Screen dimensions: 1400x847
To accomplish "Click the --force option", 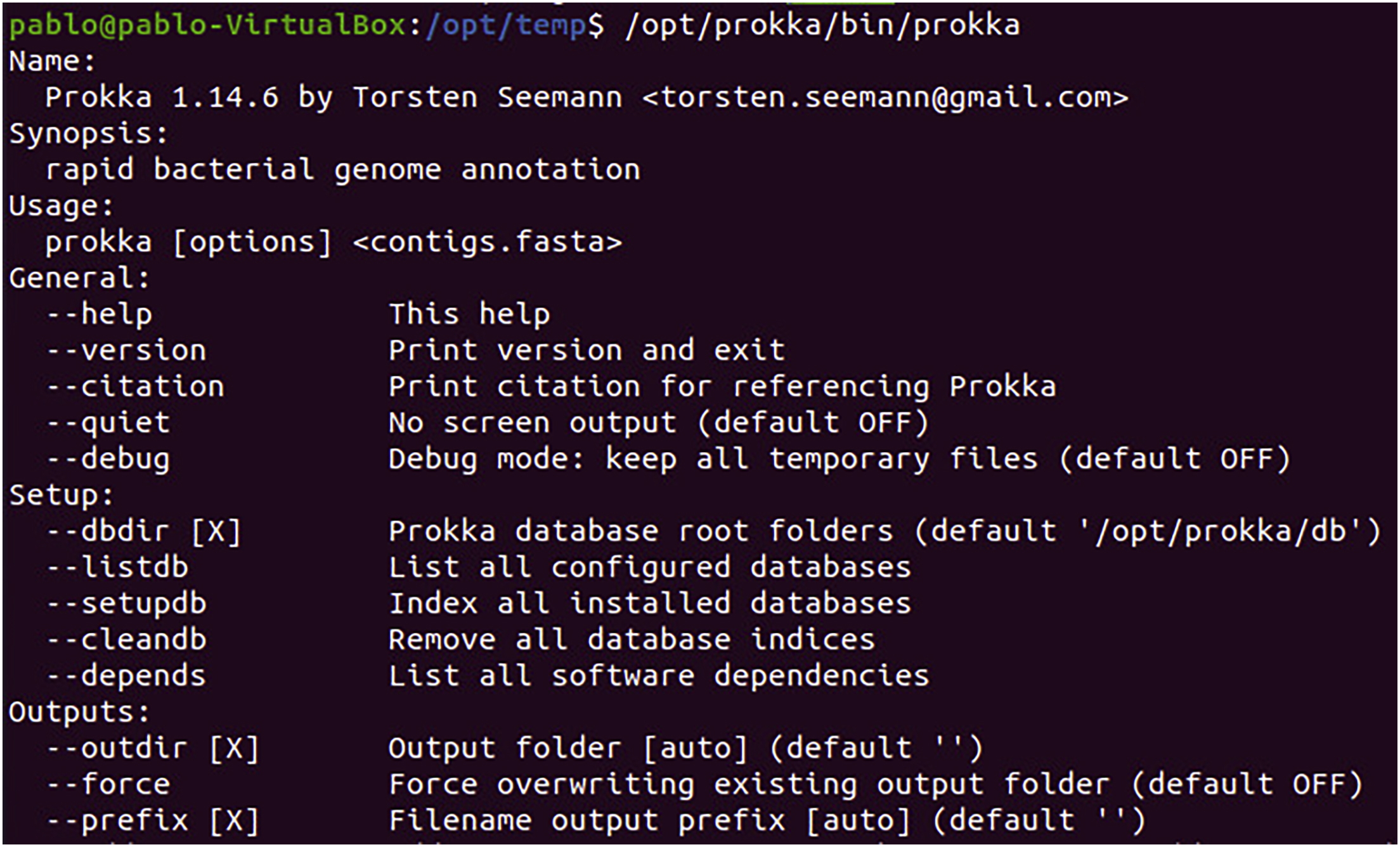I will (x=108, y=785).
